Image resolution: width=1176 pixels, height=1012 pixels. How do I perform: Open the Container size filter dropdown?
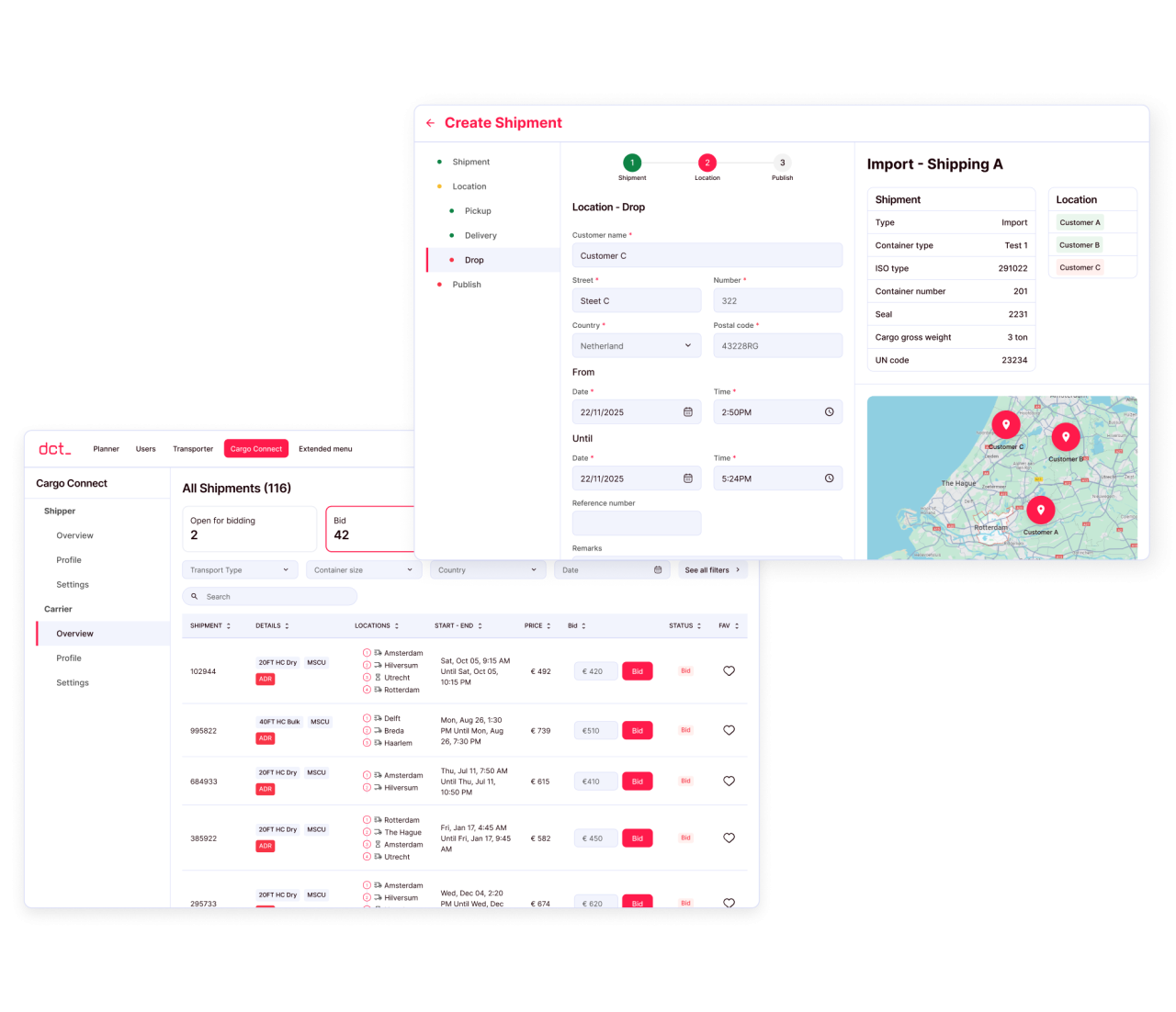tap(363, 570)
